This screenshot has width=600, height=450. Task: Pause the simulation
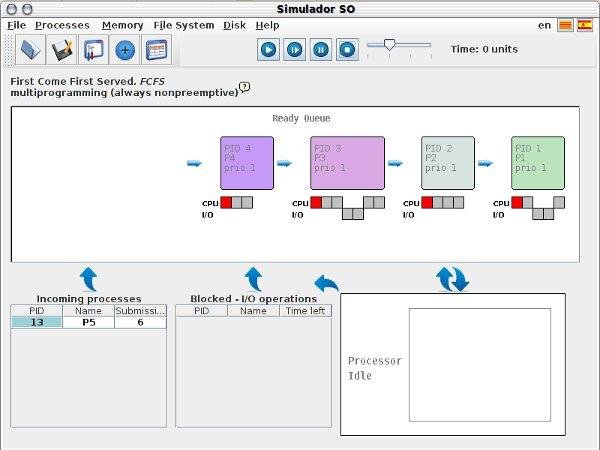tap(321, 49)
